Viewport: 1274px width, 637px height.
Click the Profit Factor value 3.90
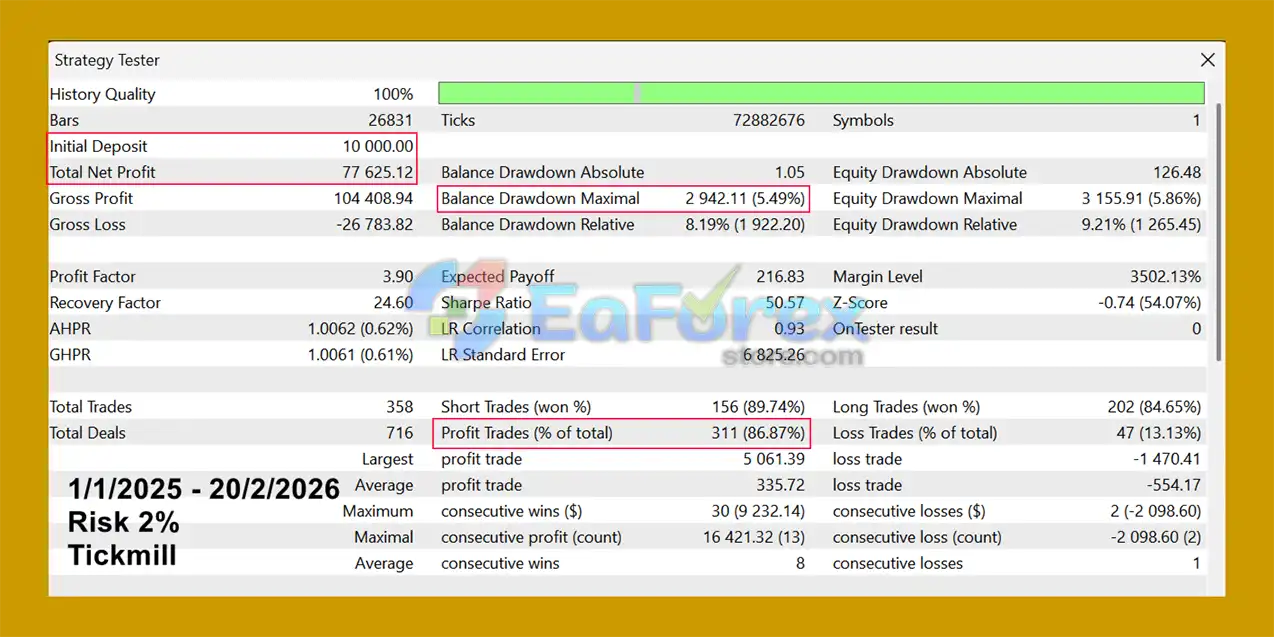tap(397, 276)
